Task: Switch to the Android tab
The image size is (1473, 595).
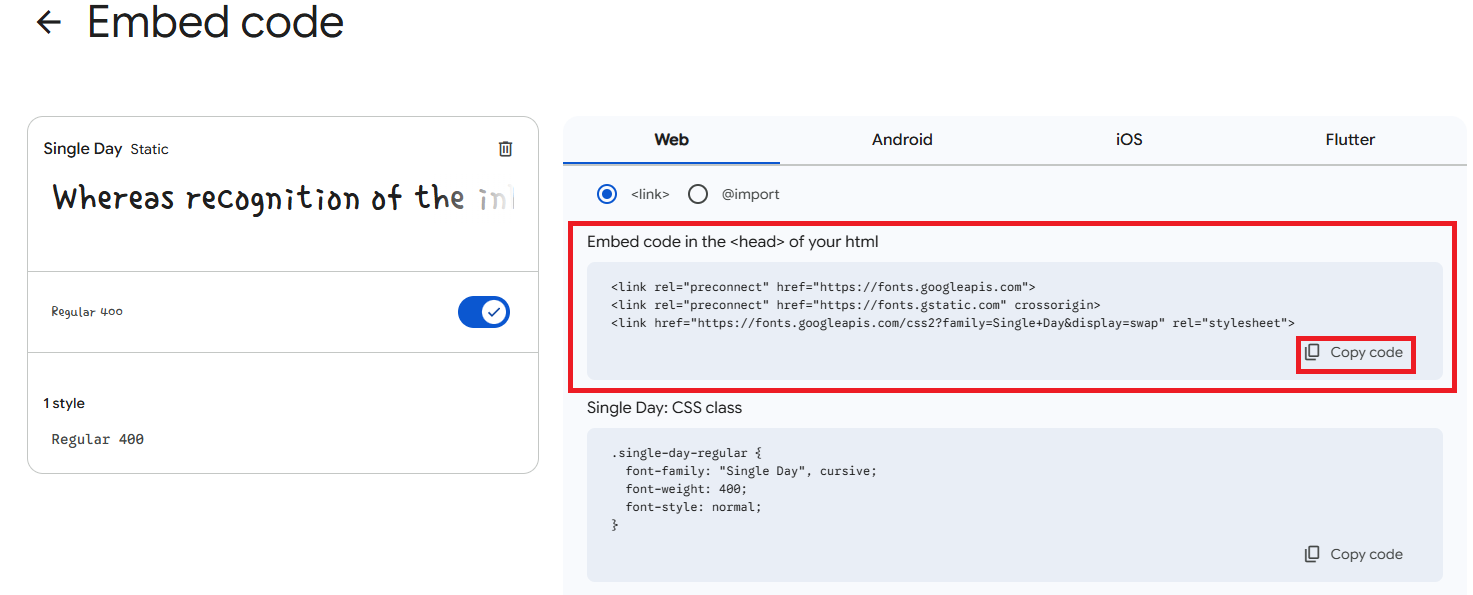Action: pos(902,140)
